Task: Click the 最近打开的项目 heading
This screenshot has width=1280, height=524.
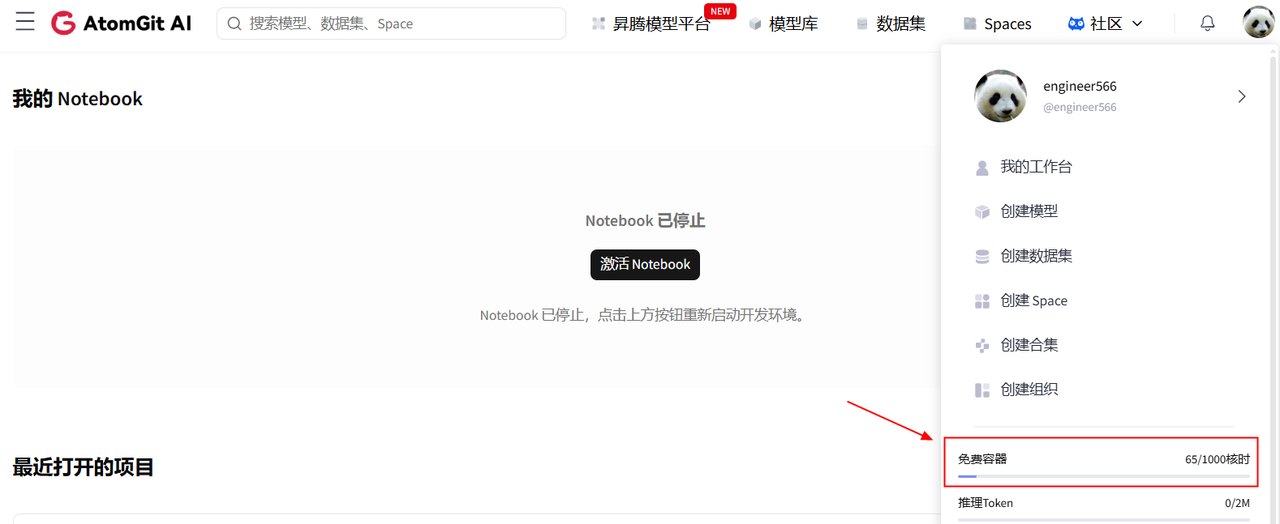Action: pyautogui.click(x=83, y=466)
